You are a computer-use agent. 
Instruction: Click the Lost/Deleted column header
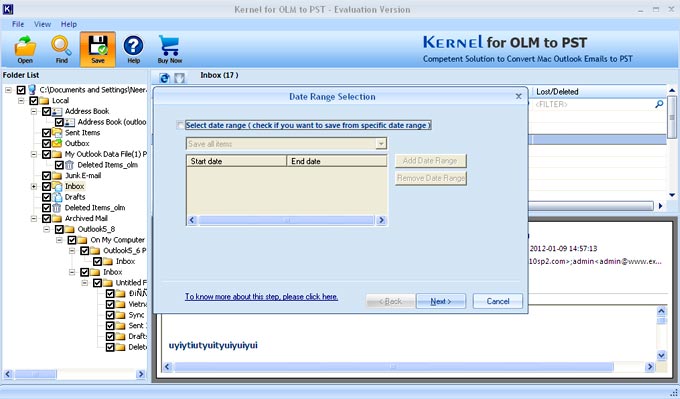click(599, 92)
